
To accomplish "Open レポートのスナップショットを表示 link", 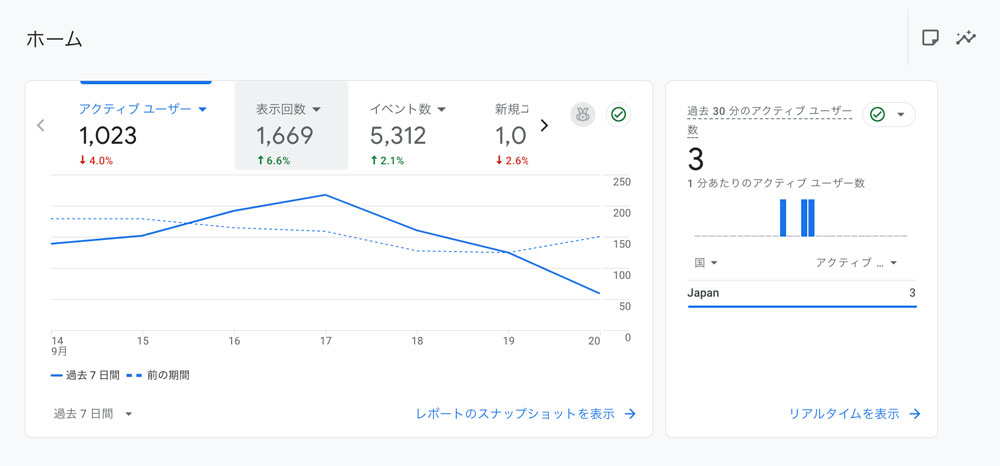I will [515, 414].
